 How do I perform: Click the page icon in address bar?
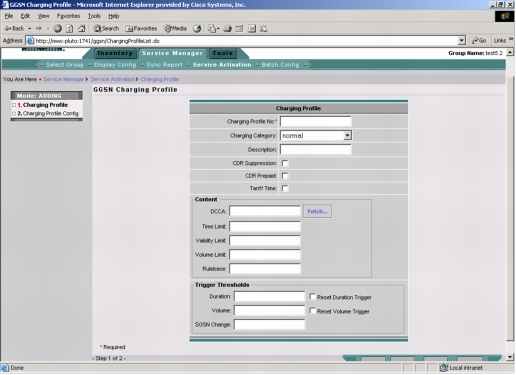coord(30,41)
